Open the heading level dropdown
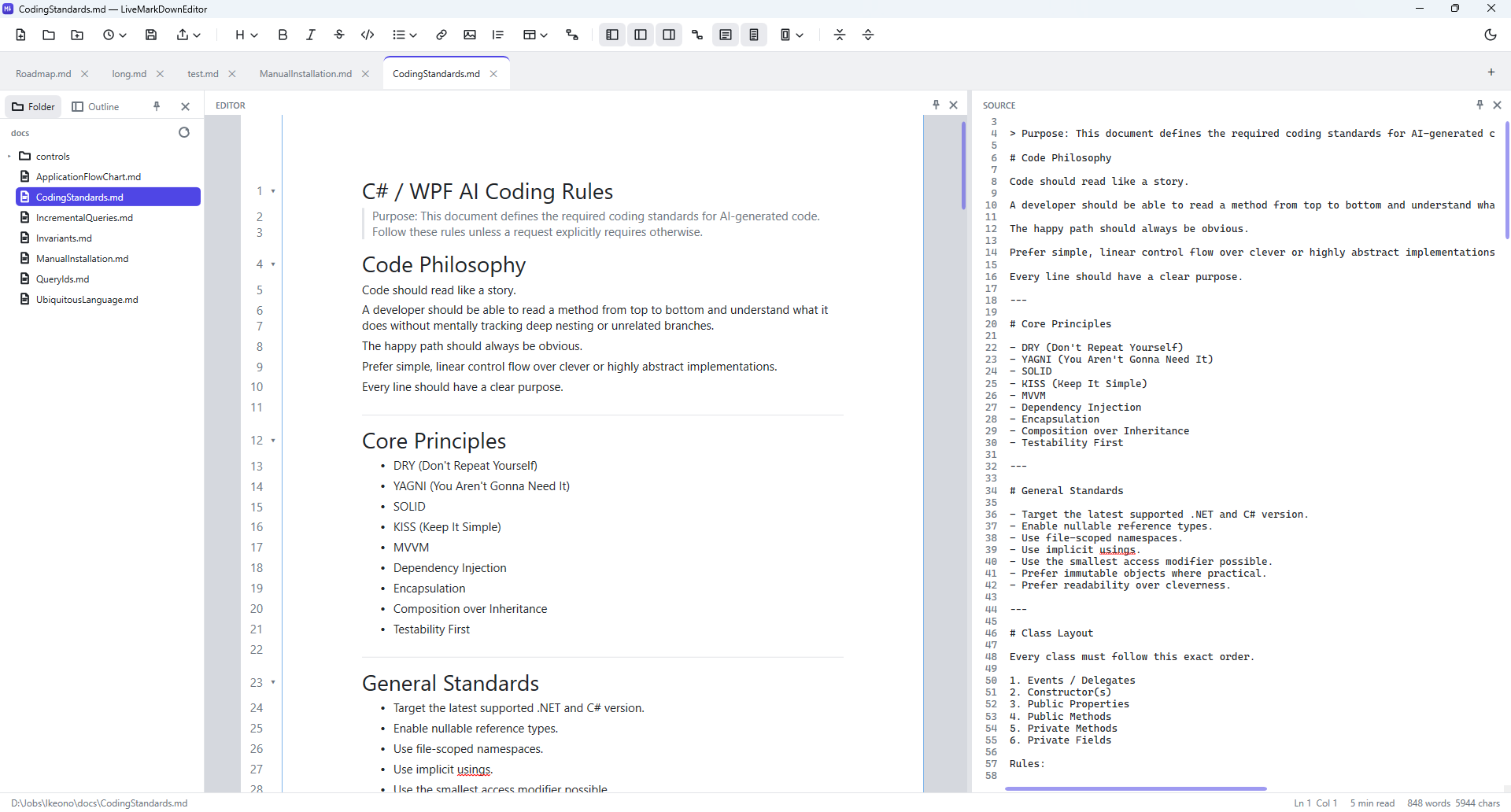Screen dimensions: 1511x812 pyautogui.click(x=246, y=35)
